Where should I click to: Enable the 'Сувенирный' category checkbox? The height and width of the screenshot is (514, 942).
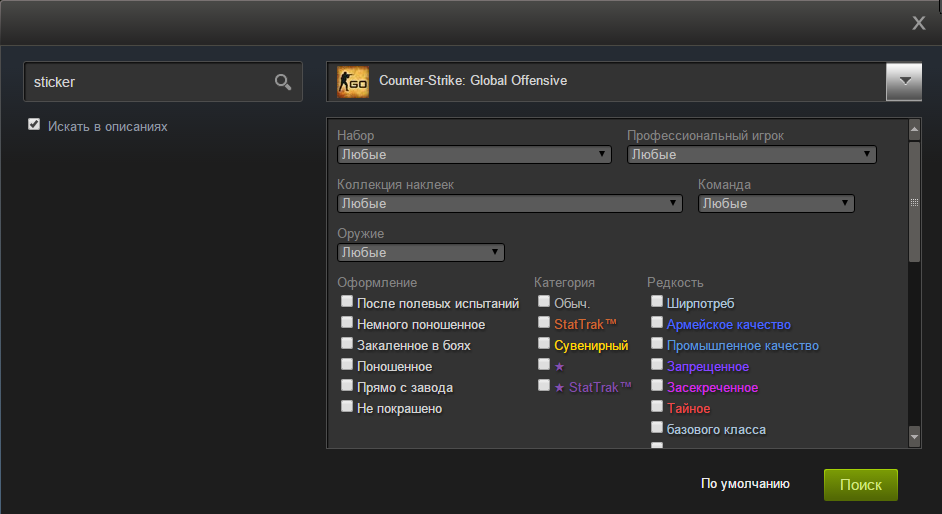tap(543, 343)
